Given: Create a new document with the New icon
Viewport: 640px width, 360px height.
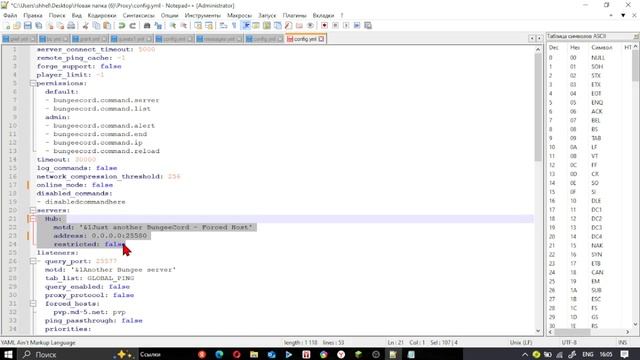Looking at the screenshot, I should [x=7, y=26].
